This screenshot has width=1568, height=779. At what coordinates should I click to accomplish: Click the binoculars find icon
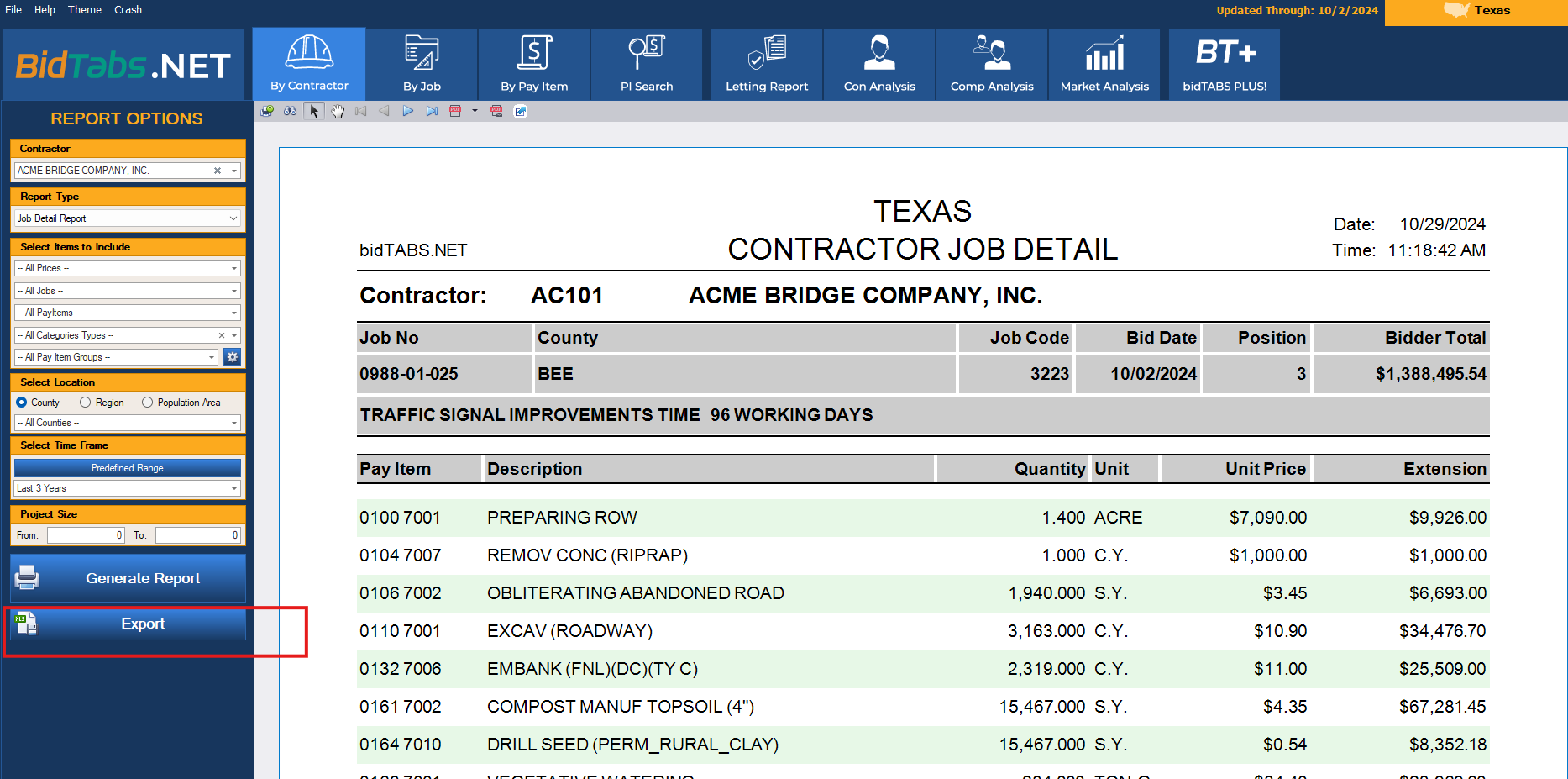(x=291, y=111)
